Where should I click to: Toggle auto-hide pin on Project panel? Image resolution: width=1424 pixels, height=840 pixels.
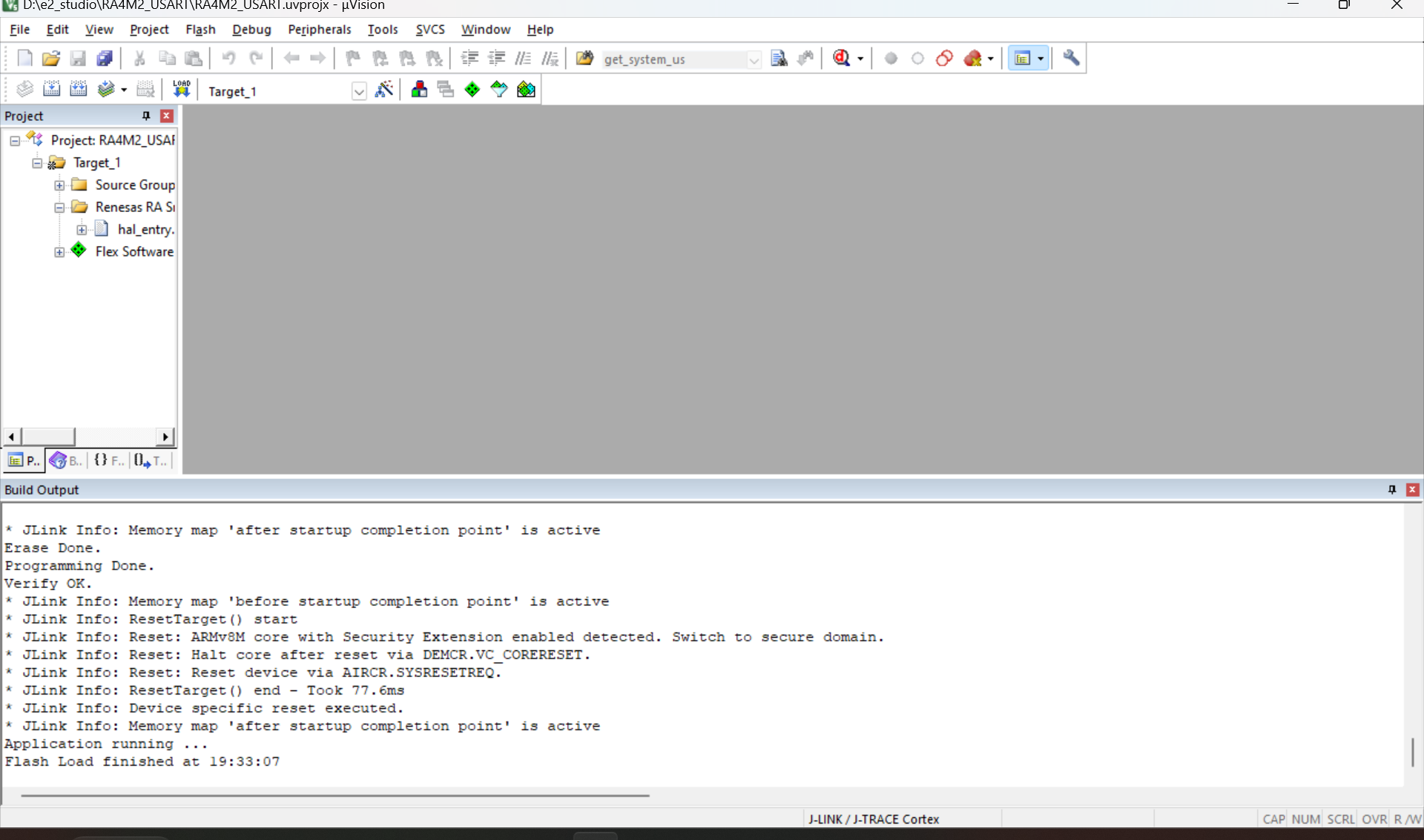(146, 116)
